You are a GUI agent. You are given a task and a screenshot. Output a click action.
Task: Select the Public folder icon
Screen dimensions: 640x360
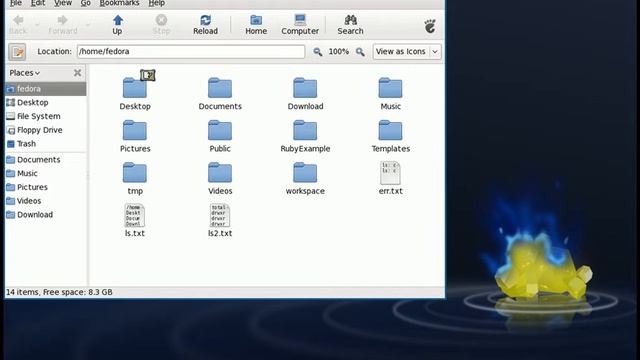click(220, 130)
